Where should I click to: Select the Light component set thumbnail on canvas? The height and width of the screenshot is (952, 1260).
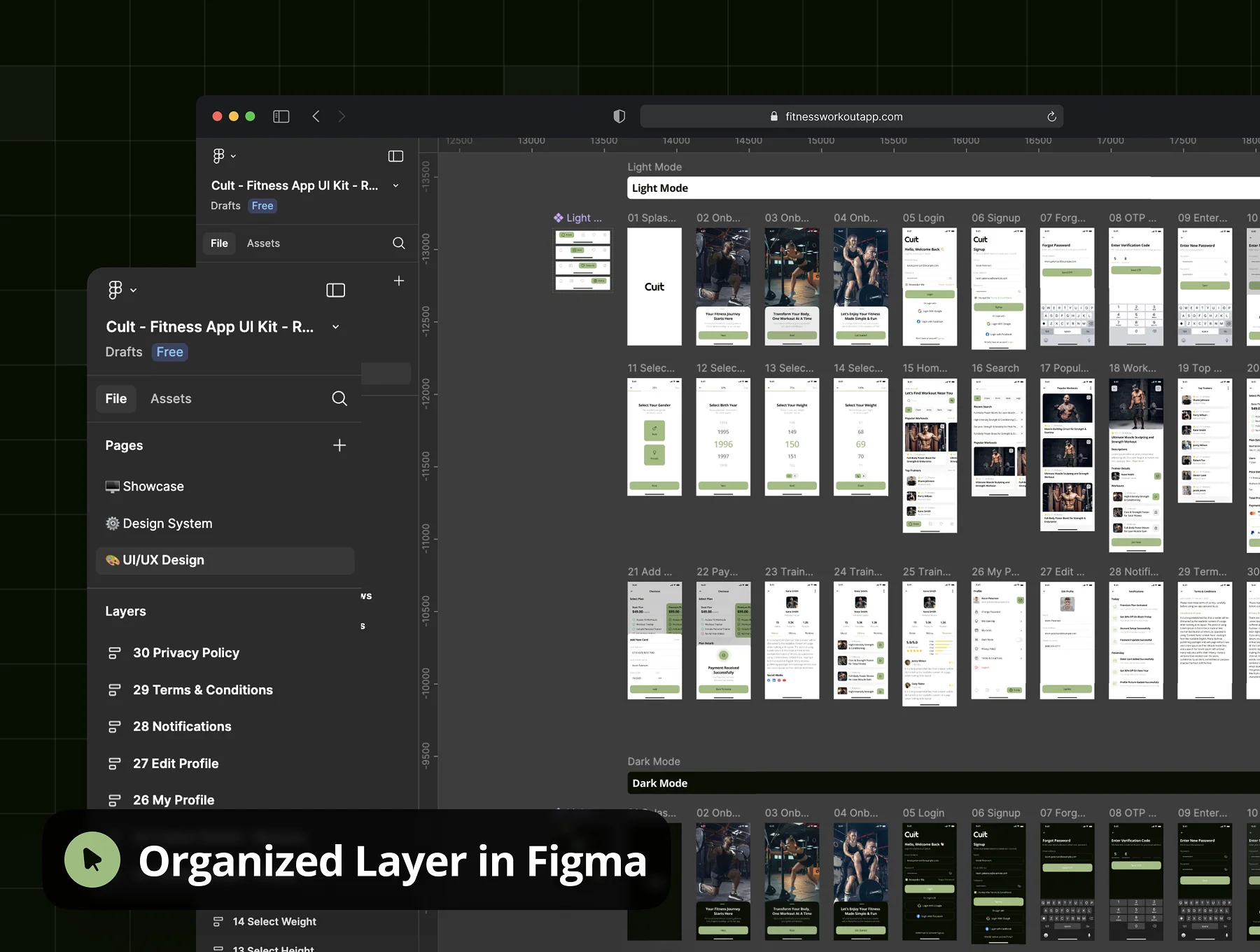coord(583,260)
